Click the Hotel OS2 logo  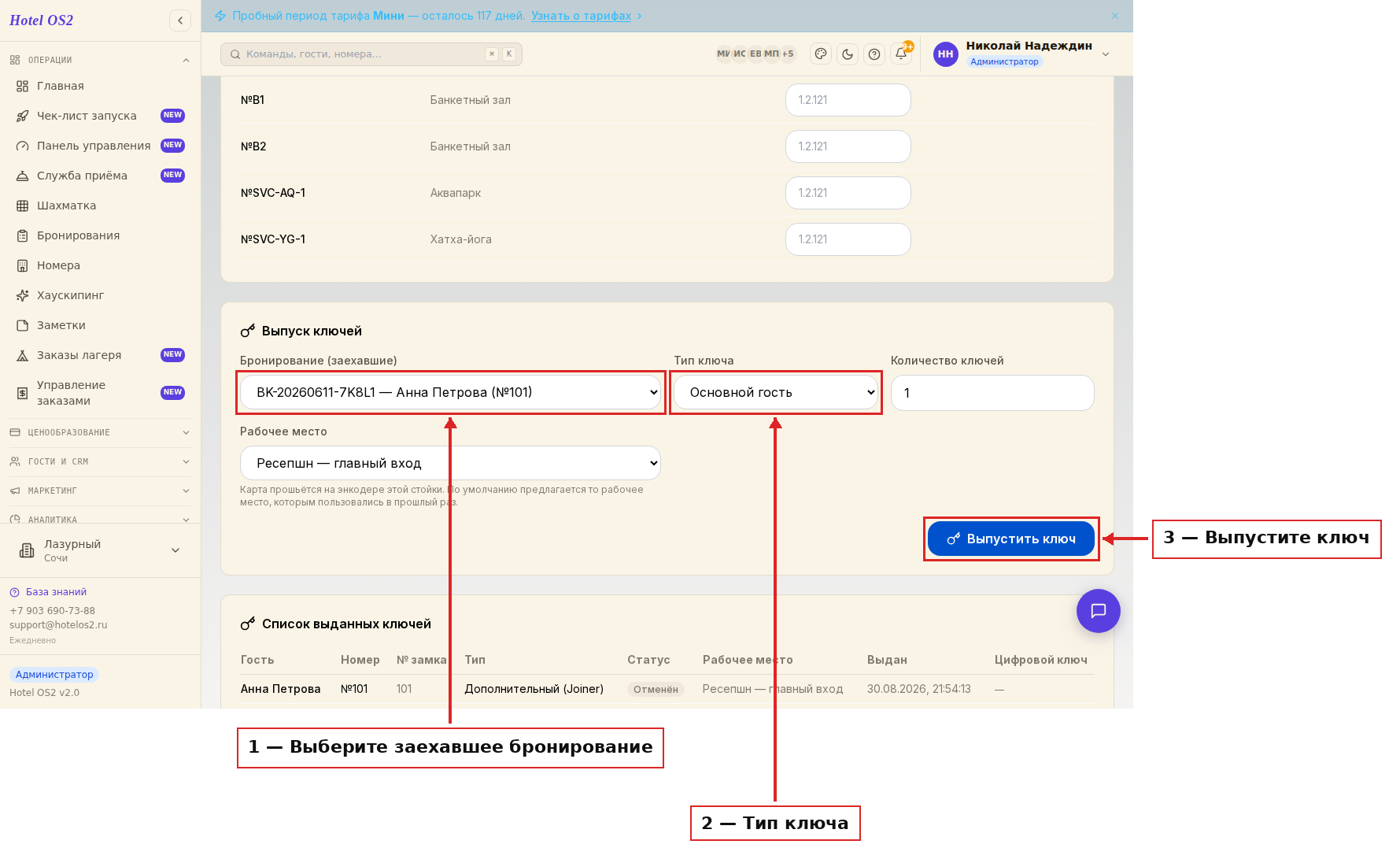(42, 20)
